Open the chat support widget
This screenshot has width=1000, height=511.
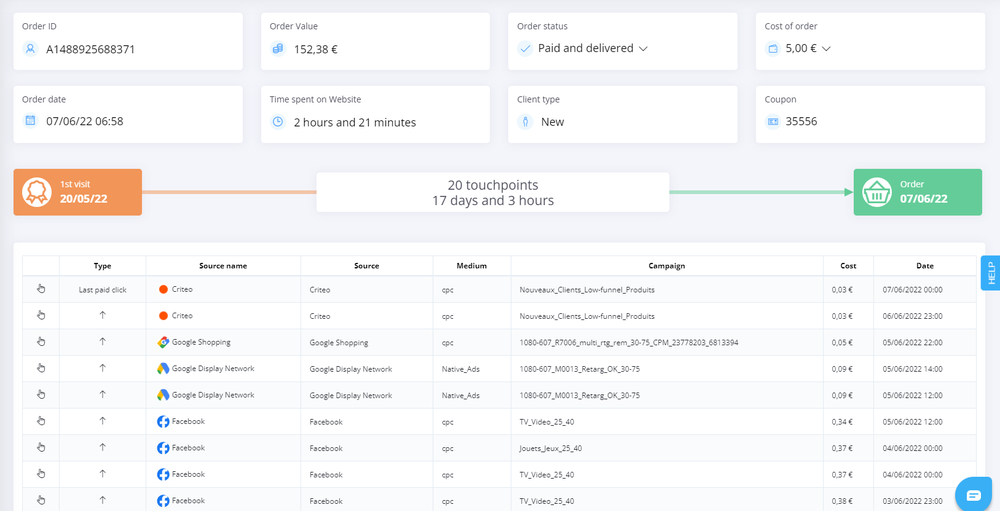point(971,494)
